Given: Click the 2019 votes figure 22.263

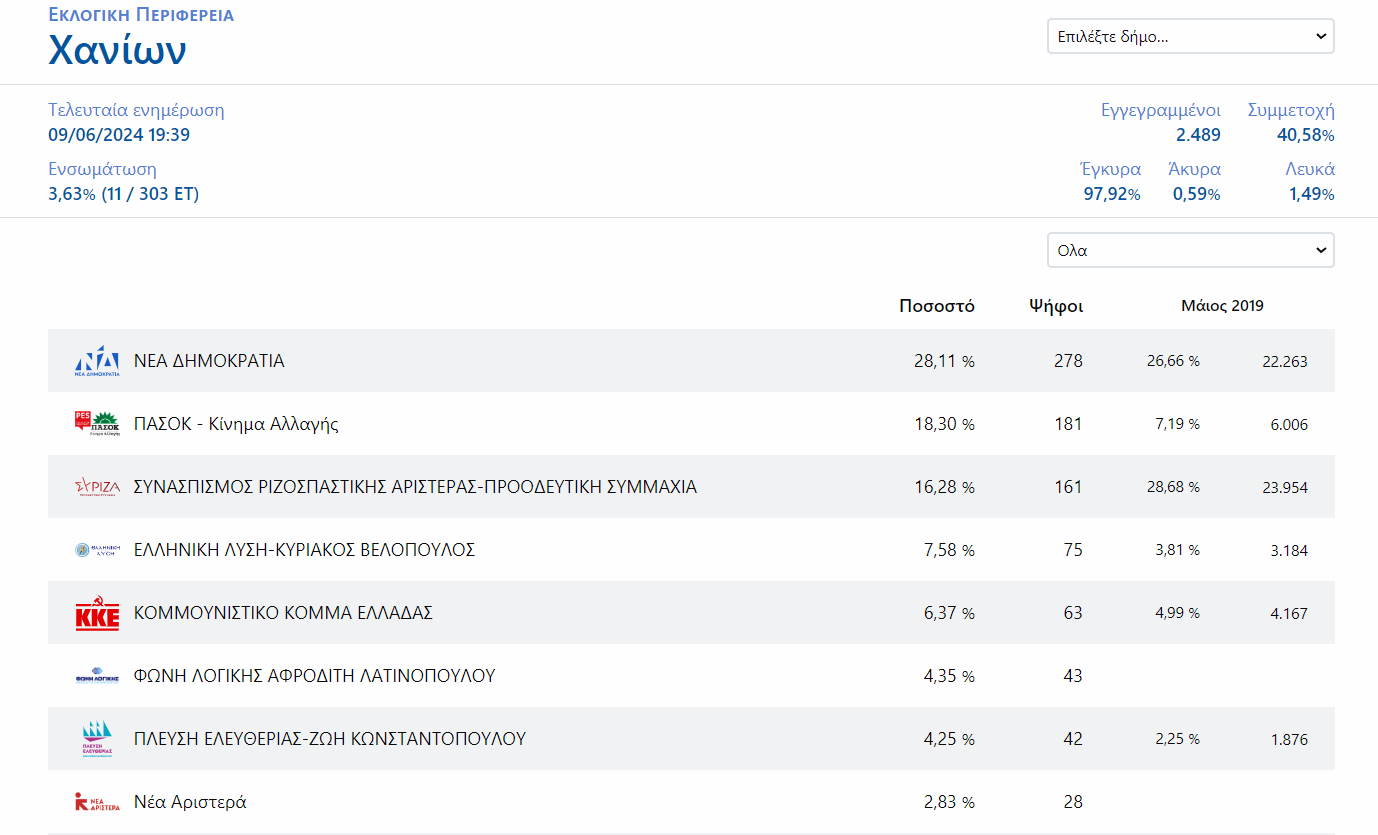Looking at the screenshot, I should tap(1285, 362).
